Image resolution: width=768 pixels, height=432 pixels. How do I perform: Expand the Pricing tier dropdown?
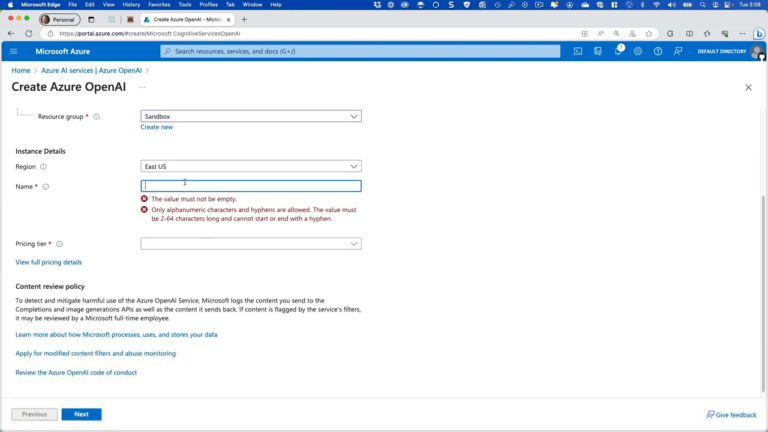pyautogui.click(x=250, y=243)
